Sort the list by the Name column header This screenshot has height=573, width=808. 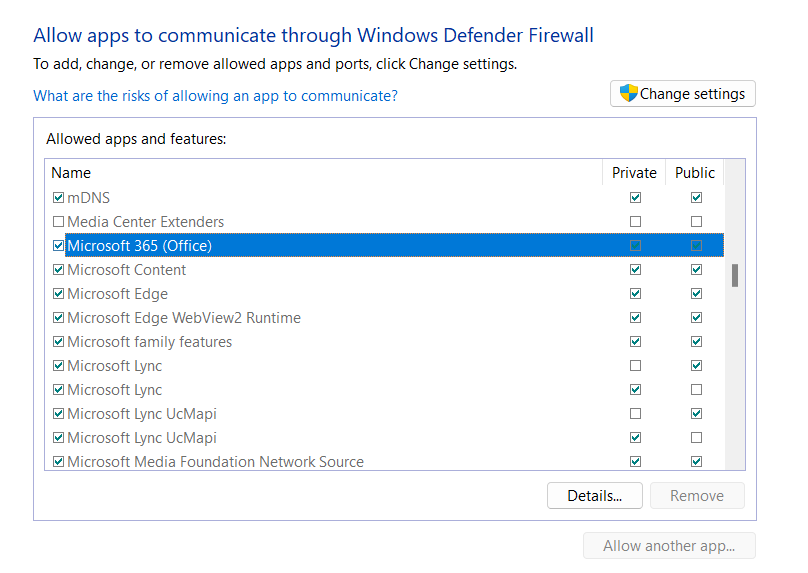click(x=71, y=173)
